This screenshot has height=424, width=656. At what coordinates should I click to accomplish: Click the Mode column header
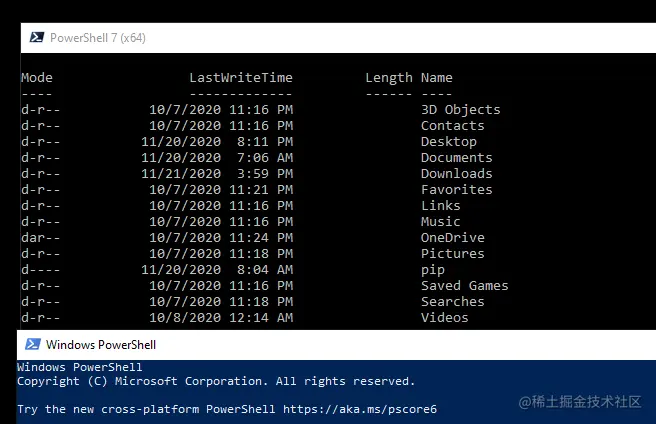tap(37, 77)
